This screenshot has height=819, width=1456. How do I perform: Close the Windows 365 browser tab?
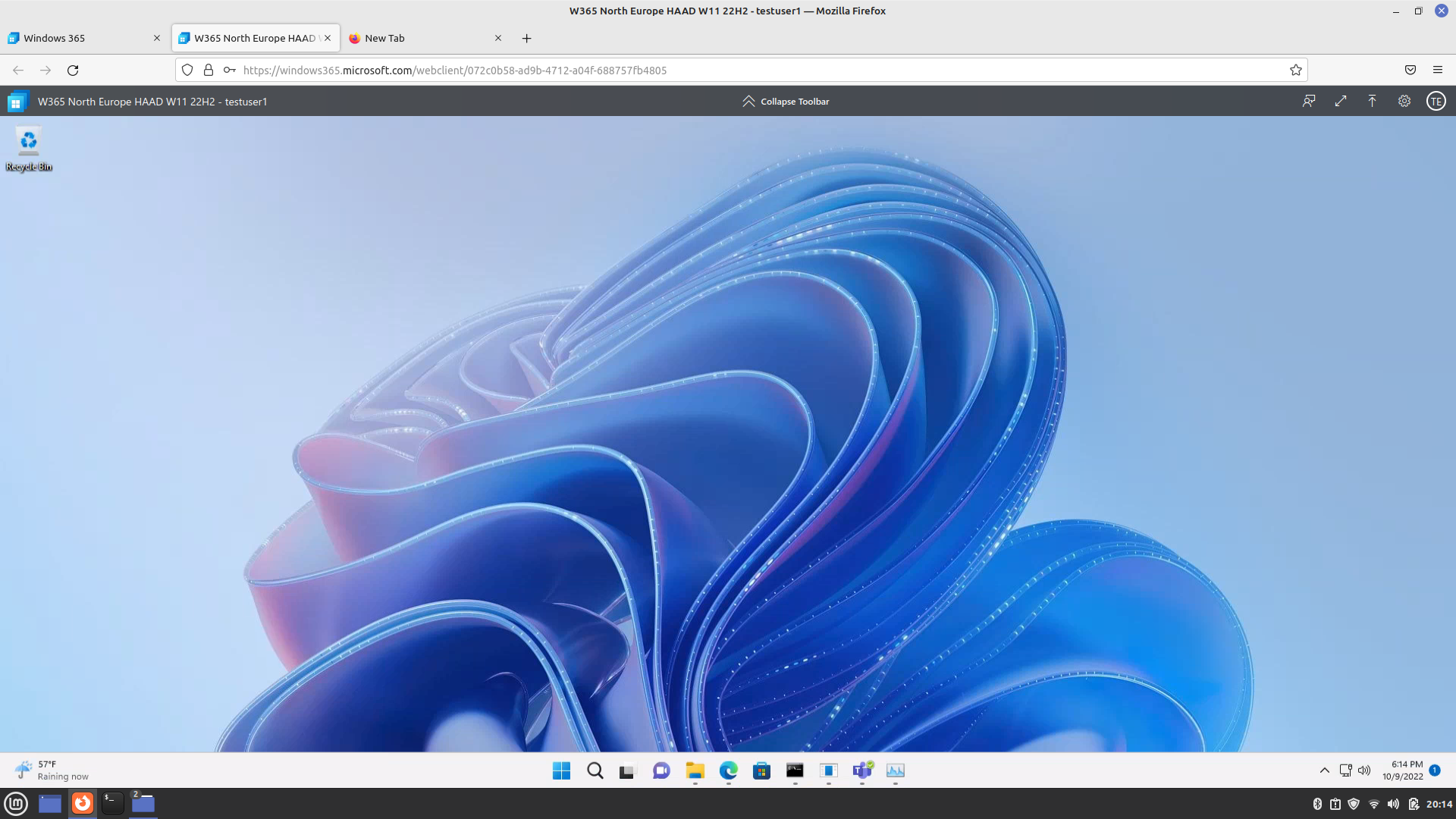[x=157, y=38]
